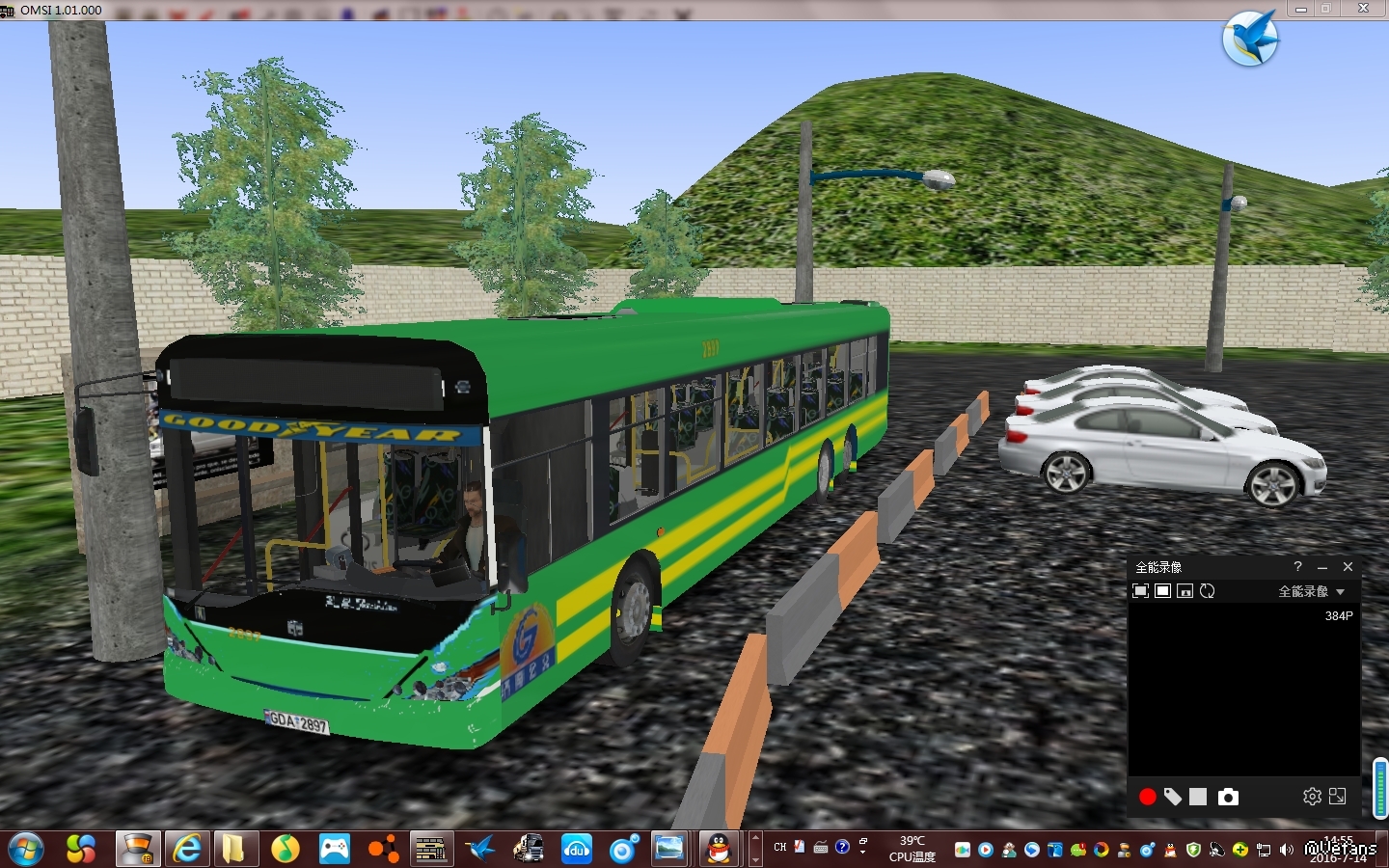This screenshot has height=868, width=1389.
Task: Select the fullscreen capture mode icon
Action: [1140, 591]
